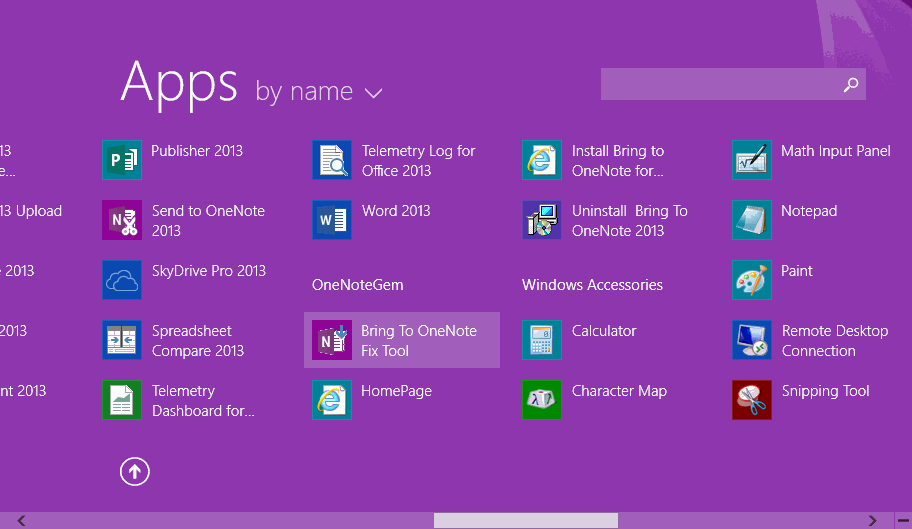This screenshot has width=912, height=529.
Task: Click the 'Snipping Tool' label text
Action: [825, 391]
